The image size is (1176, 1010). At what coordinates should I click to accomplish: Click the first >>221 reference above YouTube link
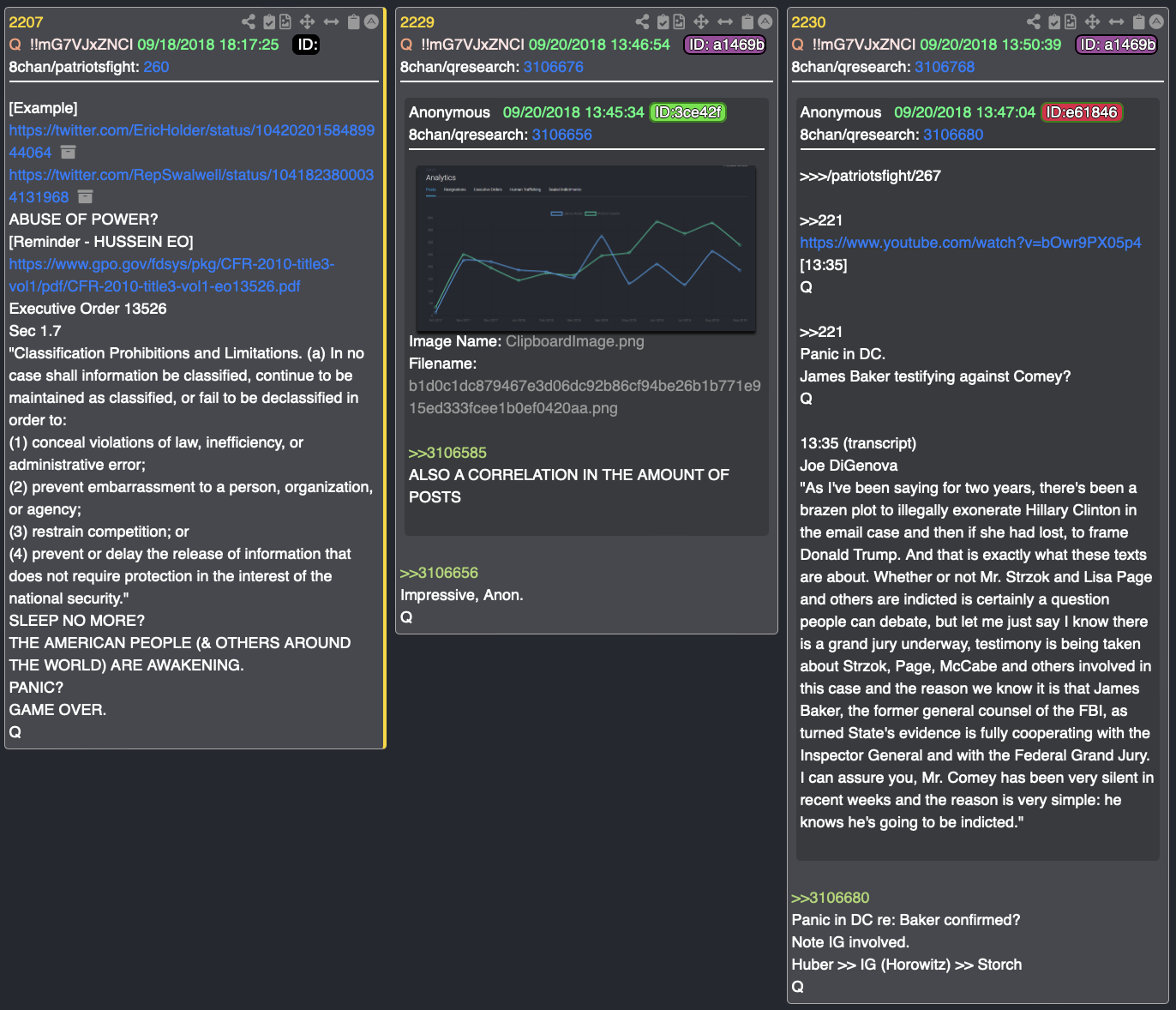(821, 220)
